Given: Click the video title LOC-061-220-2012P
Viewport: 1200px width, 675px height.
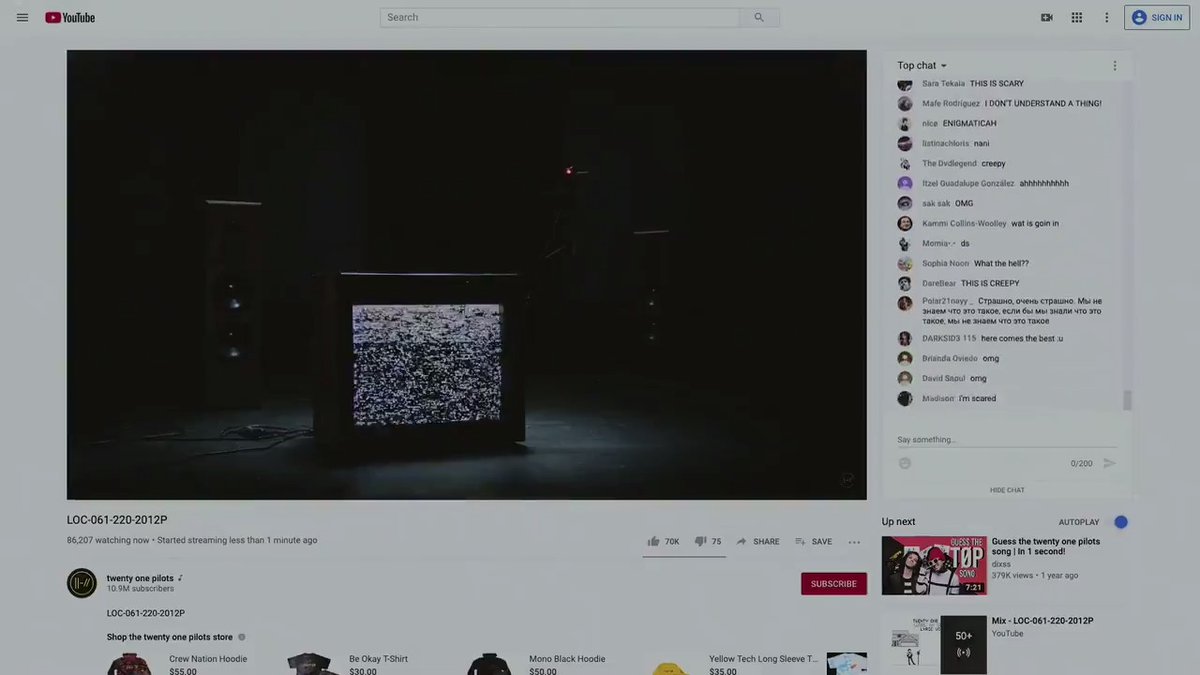Looking at the screenshot, I should point(117,520).
